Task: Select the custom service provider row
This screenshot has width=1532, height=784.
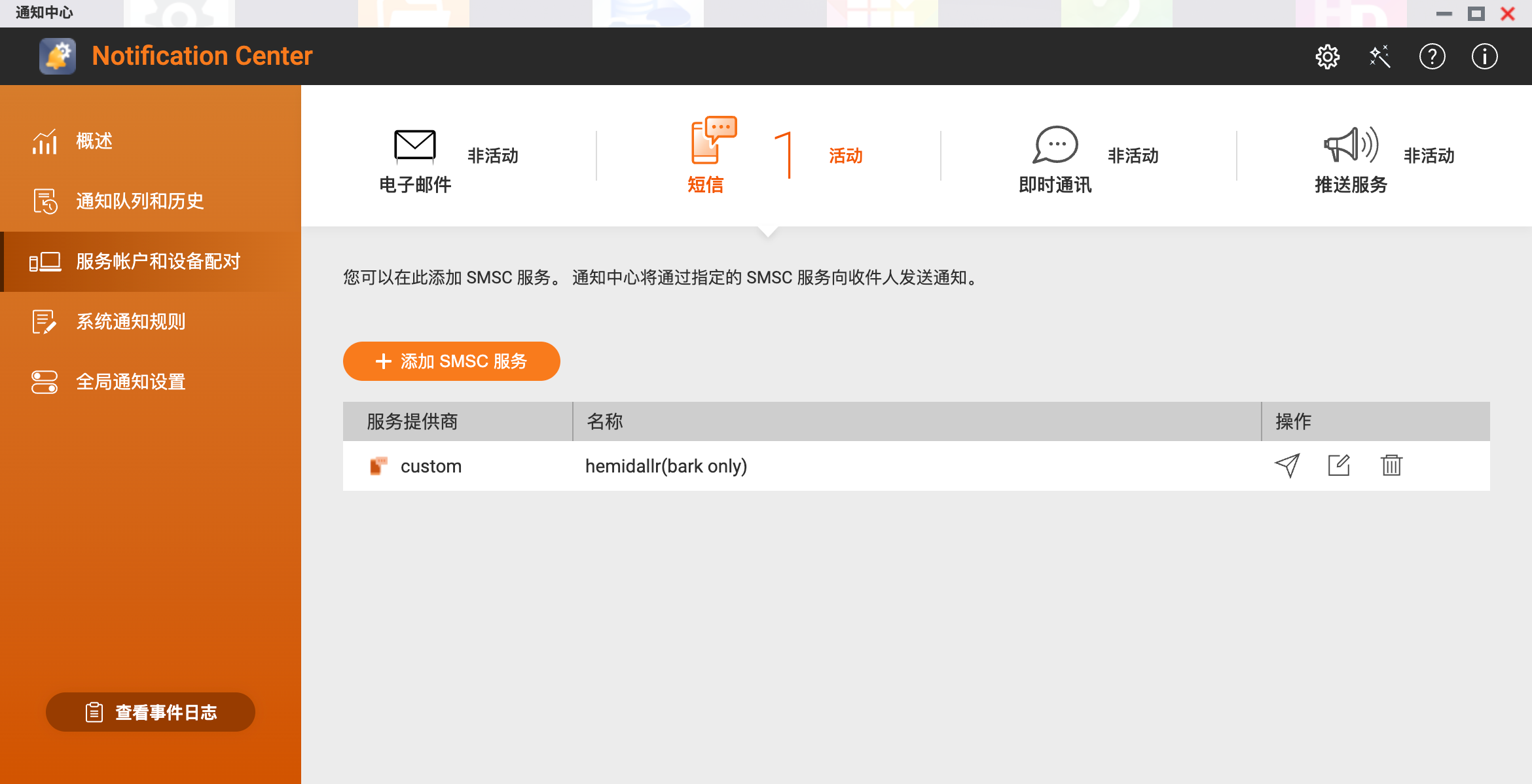Action: pyautogui.click(x=431, y=465)
